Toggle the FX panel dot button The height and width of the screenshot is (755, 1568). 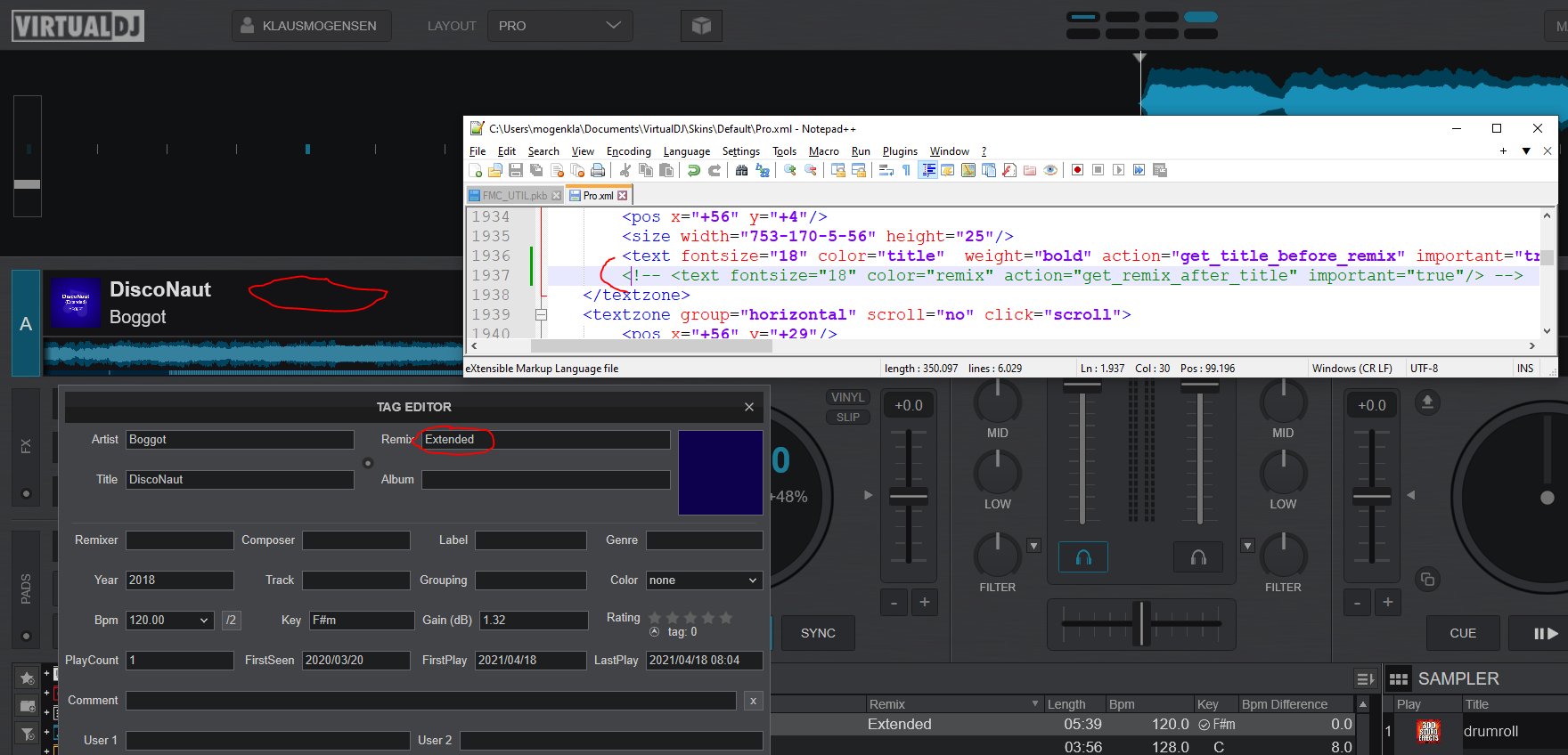[26, 493]
